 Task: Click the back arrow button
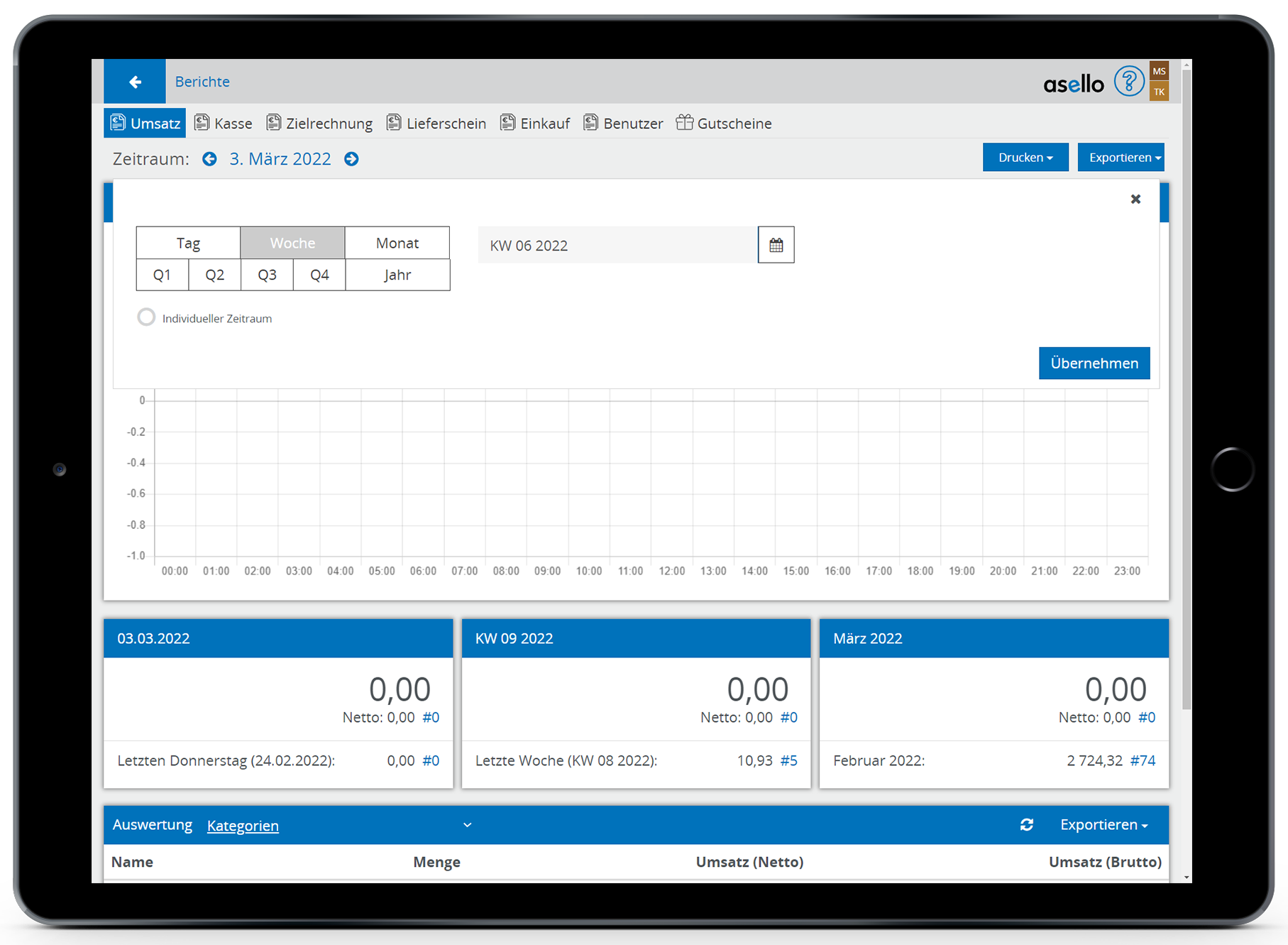click(135, 82)
